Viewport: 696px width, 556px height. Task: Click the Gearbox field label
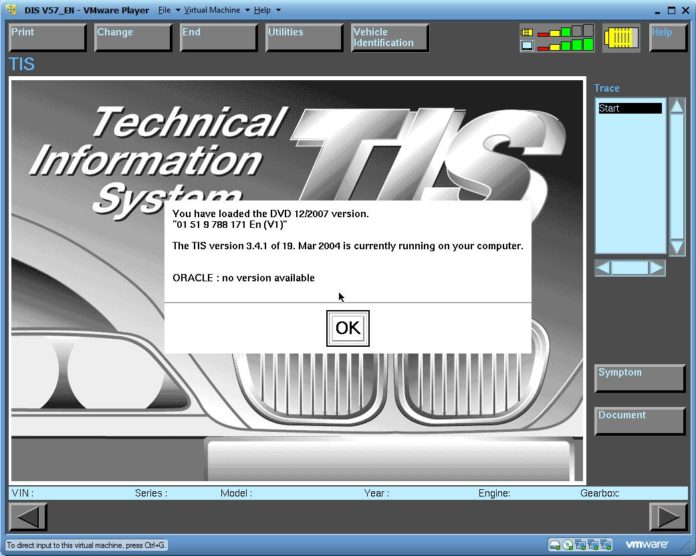point(599,493)
